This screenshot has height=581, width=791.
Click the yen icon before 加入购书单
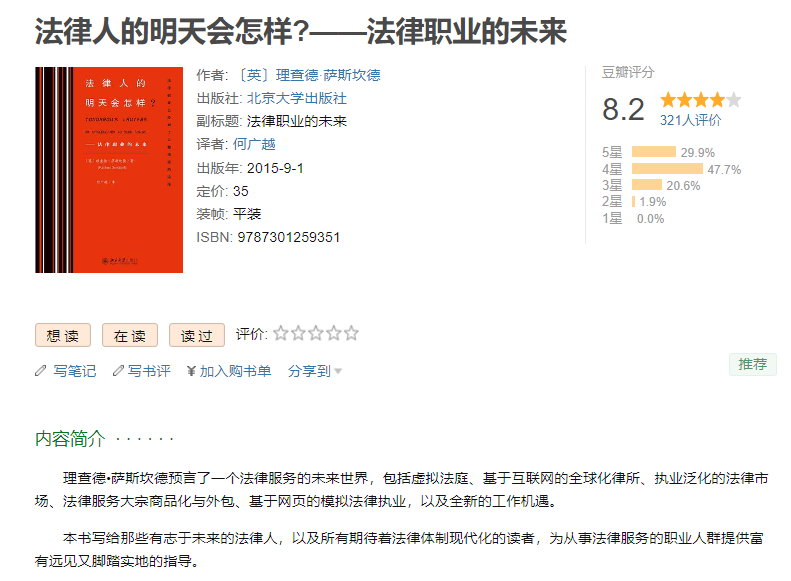click(x=191, y=371)
